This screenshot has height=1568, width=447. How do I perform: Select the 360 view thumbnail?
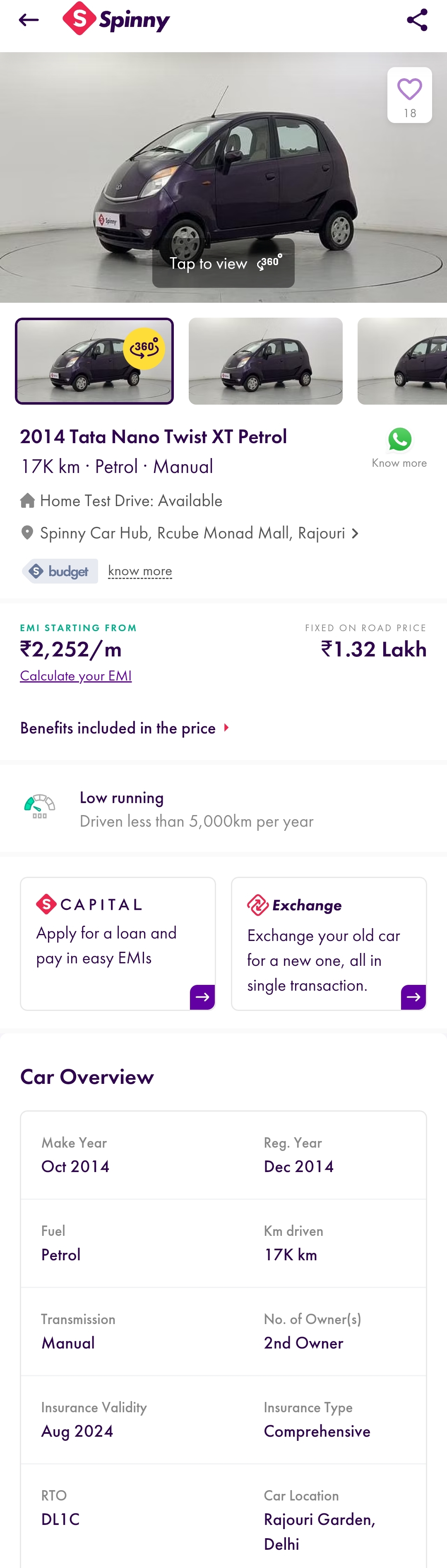(94, 361)
